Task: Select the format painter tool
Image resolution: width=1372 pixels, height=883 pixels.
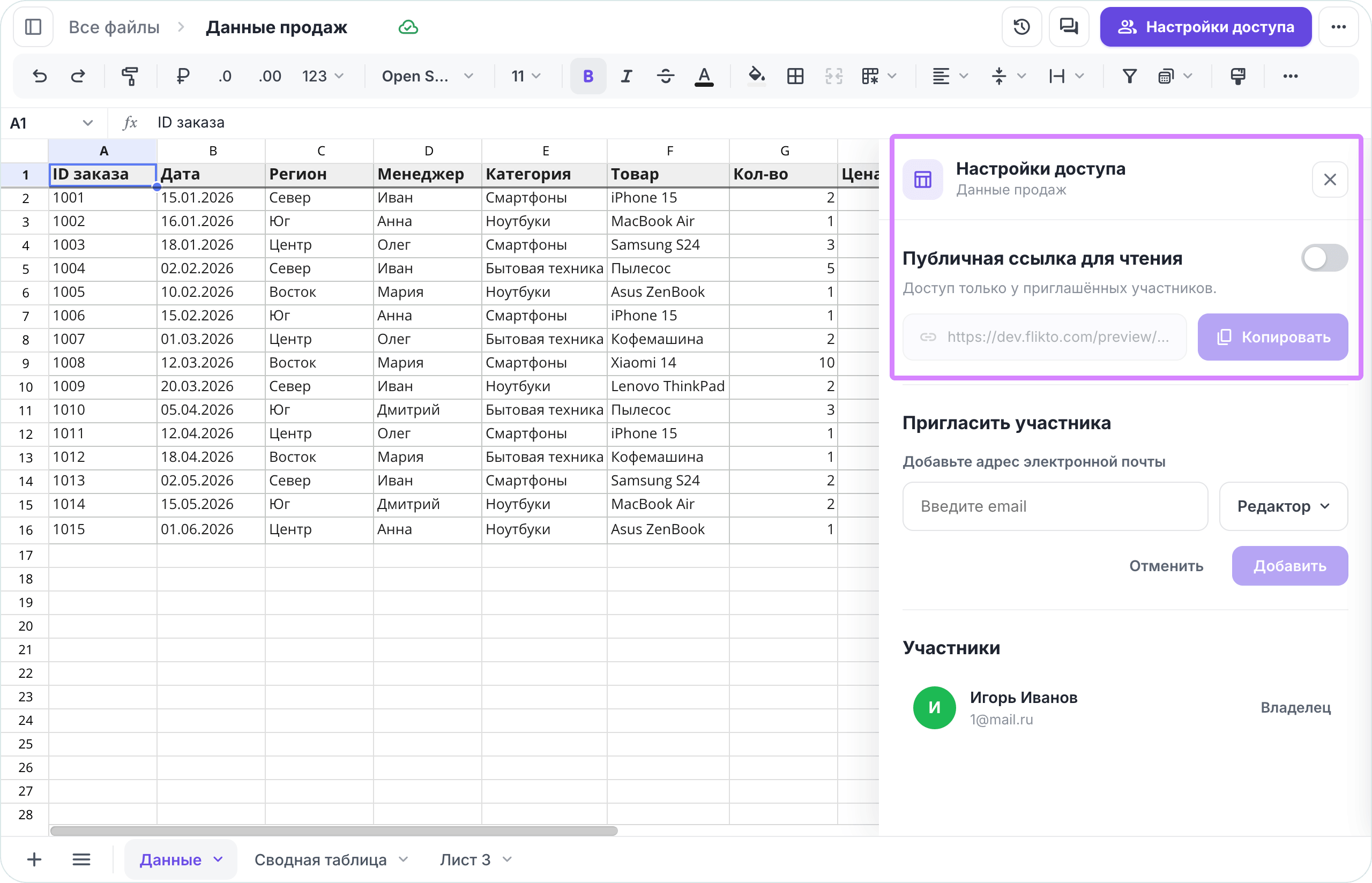Action: (x=130, y=76)
